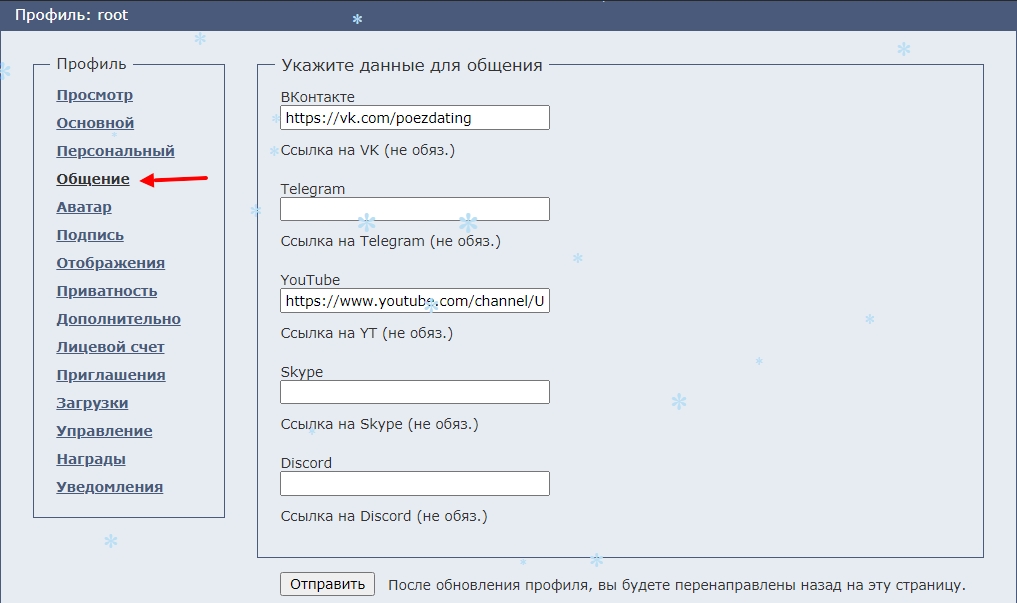Open the Аватар settings link

pyautogui.click(x=84, y=207)
